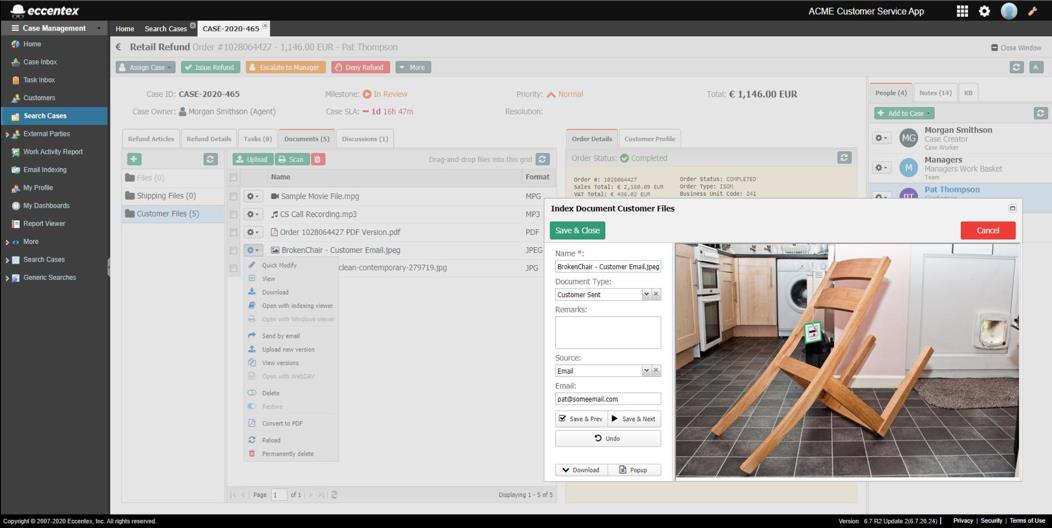
Task: Open Case Inbox in the sidebar
Action: (40, 62)
